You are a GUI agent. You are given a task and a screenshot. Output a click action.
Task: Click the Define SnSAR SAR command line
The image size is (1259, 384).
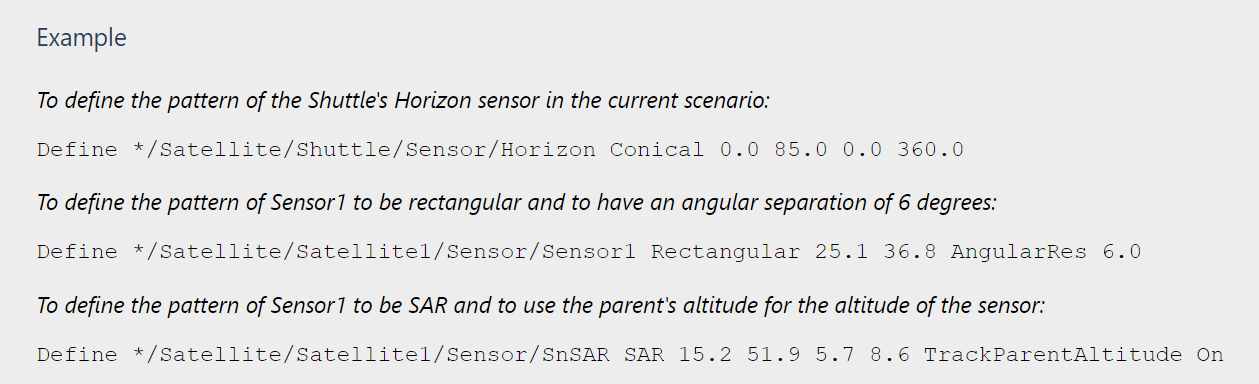click(x=630, y=354)
